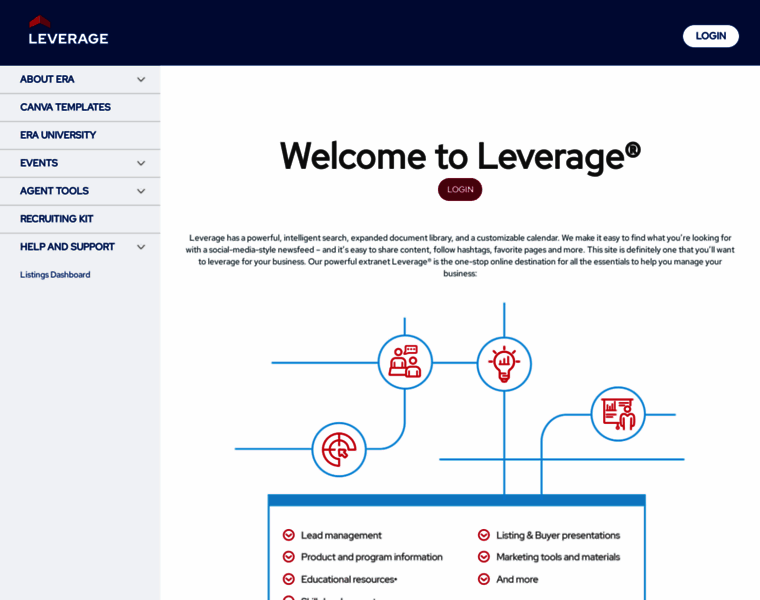The image size is (760, 600).
Task: Open the Listings Dashboard link
Action: pyautogui.click(x=55, y=275)
